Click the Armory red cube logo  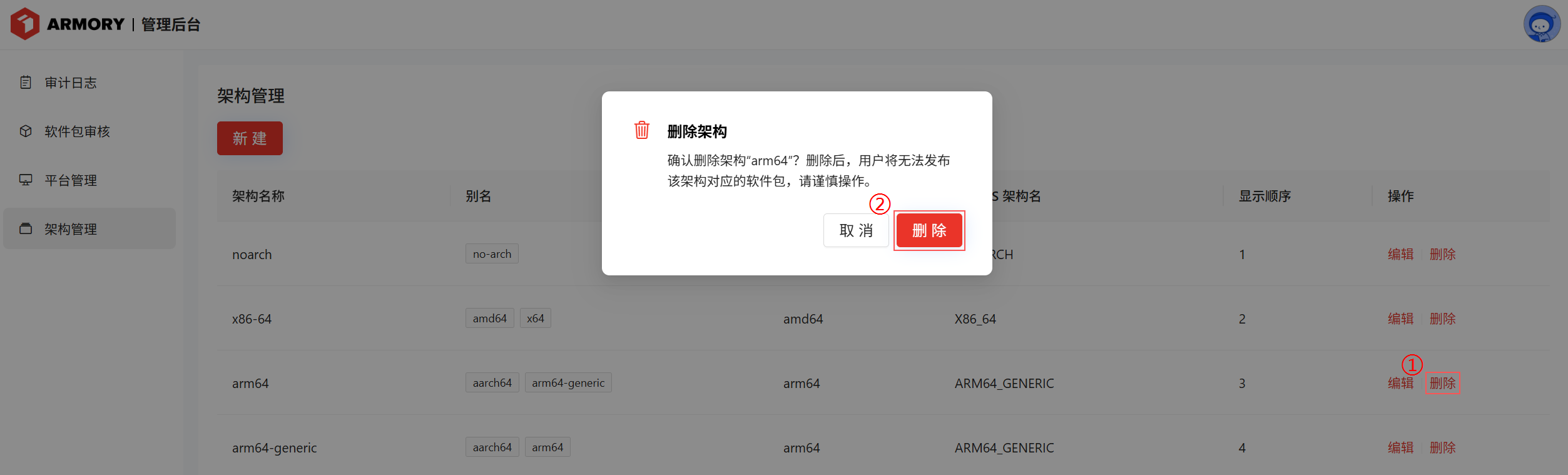(25, 24)
